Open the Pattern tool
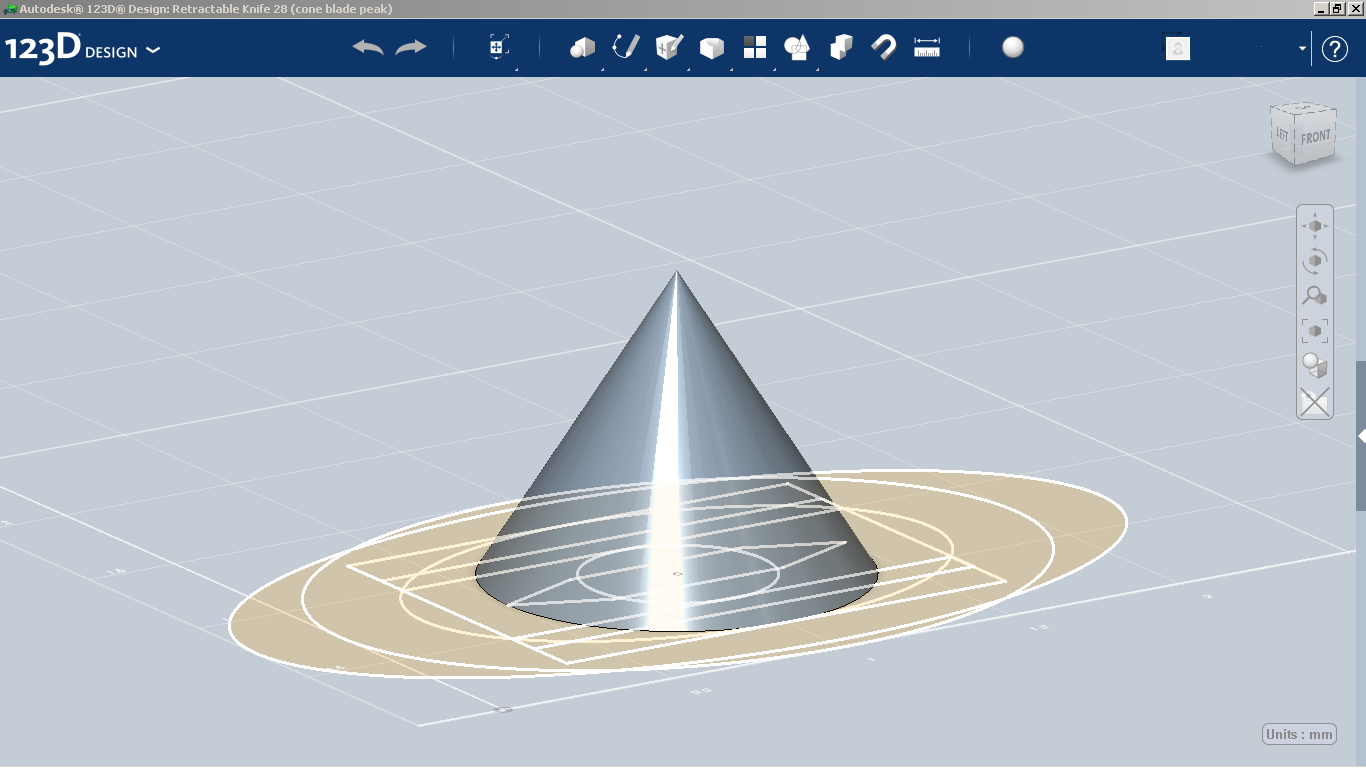Viewport: 1366px width, 768px height. [754, 47]
